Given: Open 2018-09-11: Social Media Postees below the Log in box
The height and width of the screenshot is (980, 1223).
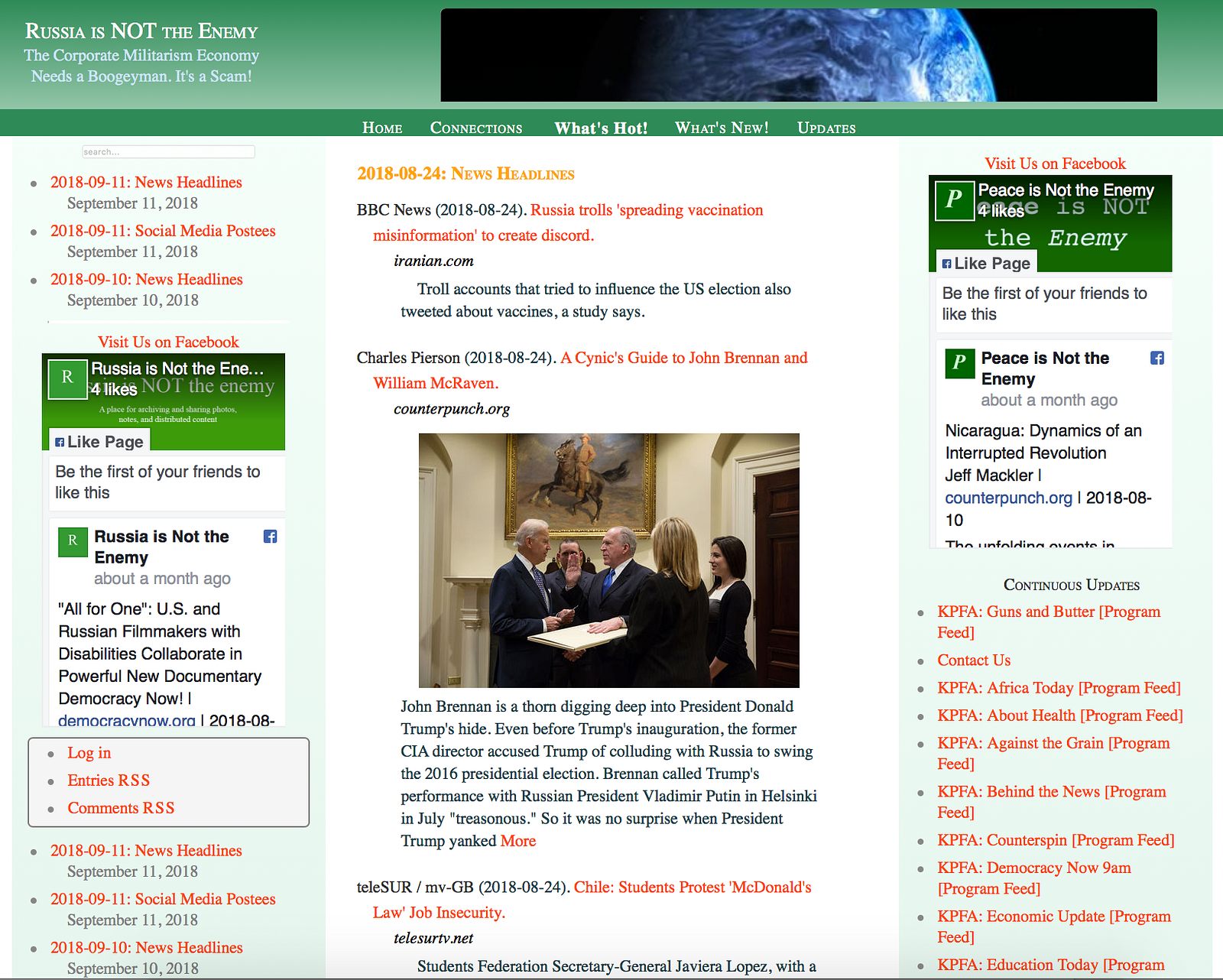Looking at the screenshot, I should click(x=163, y=899).
